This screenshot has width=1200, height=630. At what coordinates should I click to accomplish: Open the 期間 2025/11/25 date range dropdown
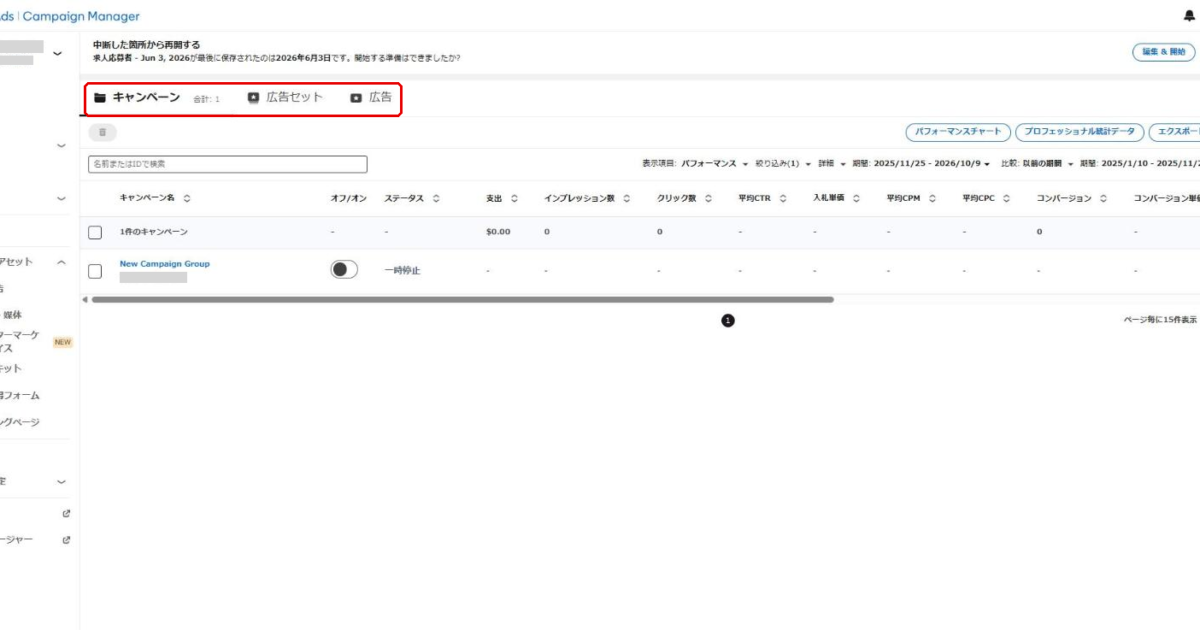click(922, 163)
